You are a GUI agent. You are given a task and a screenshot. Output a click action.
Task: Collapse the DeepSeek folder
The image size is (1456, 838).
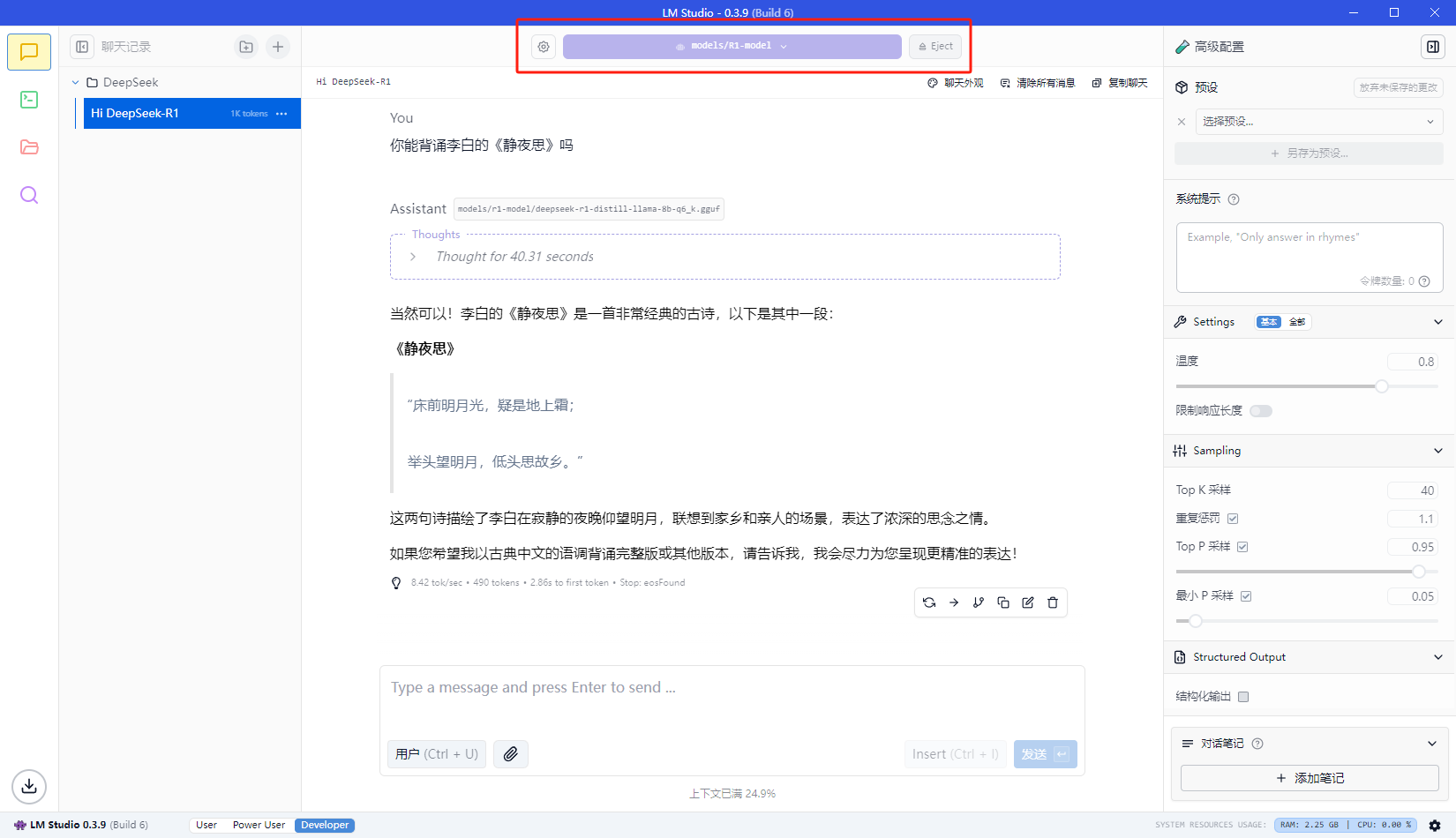(x=76, y=83)
